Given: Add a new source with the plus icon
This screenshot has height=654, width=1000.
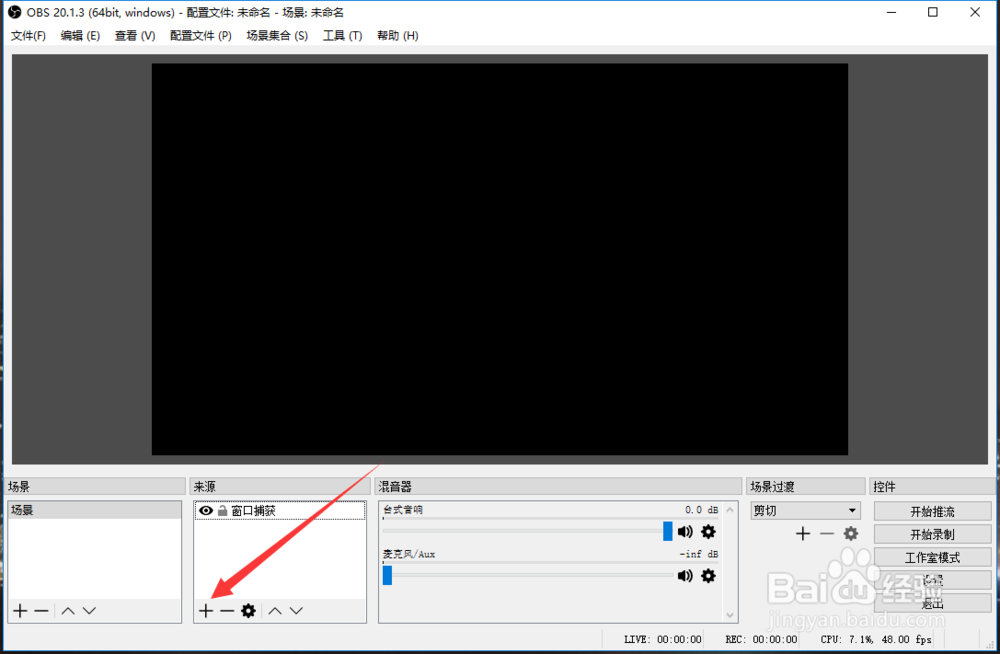Looking at the screenshot, I should (x=205, y=610).
